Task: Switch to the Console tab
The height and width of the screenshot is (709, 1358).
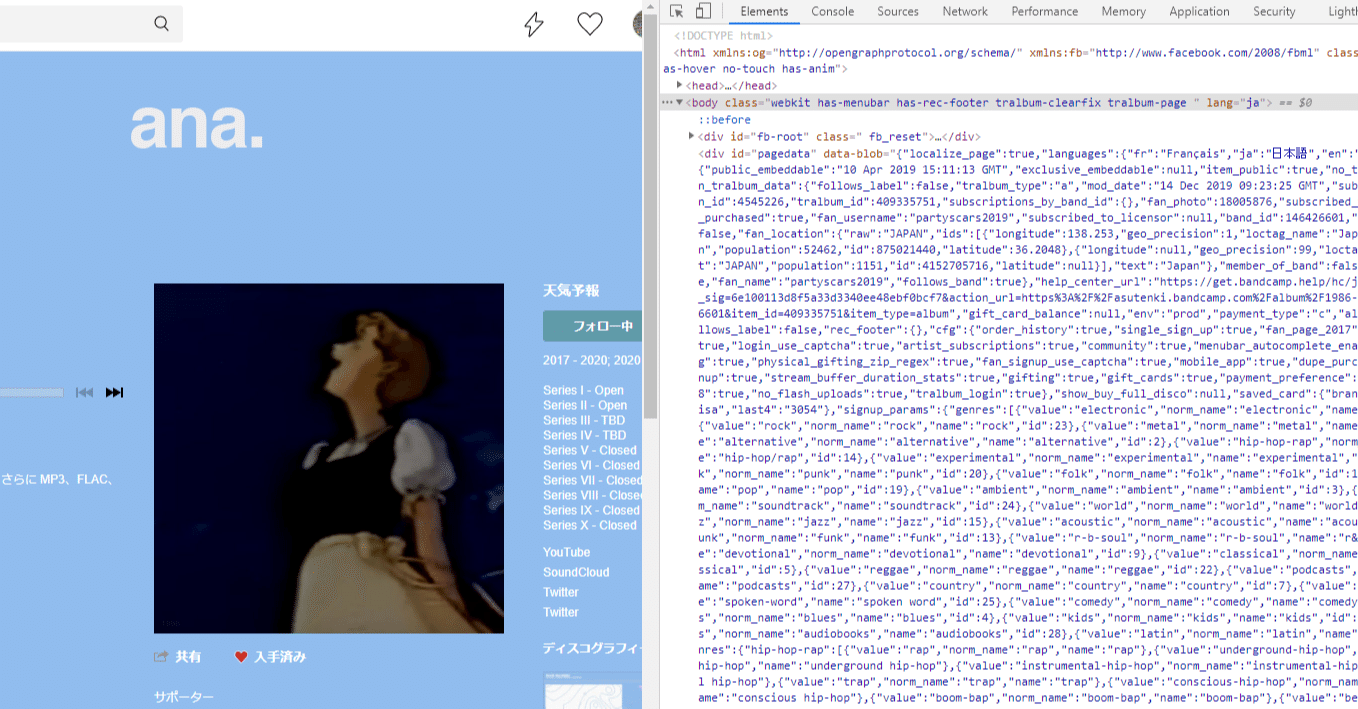Action: tap(832, 11)
